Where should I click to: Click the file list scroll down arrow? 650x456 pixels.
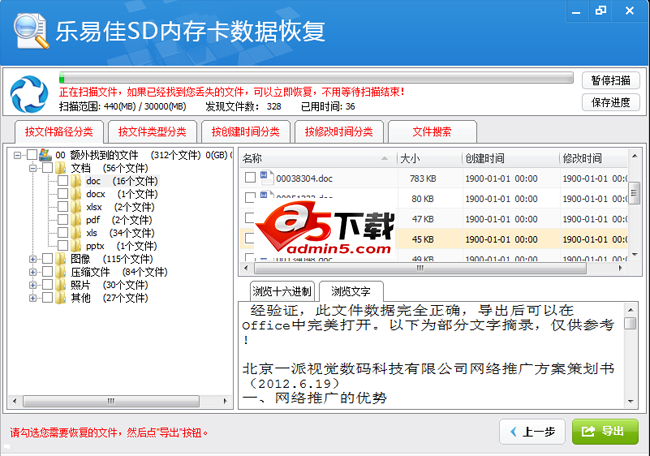click(x=634, y=254)
